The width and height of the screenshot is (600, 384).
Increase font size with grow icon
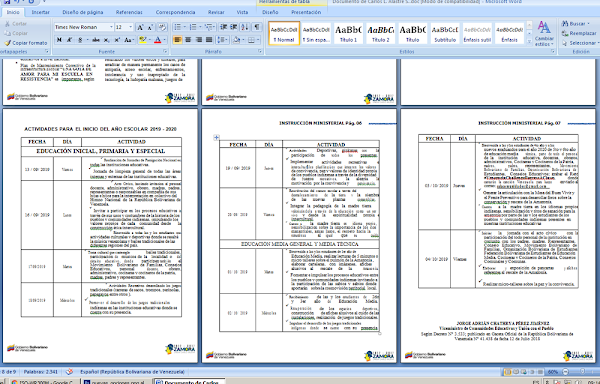[140, 27]
